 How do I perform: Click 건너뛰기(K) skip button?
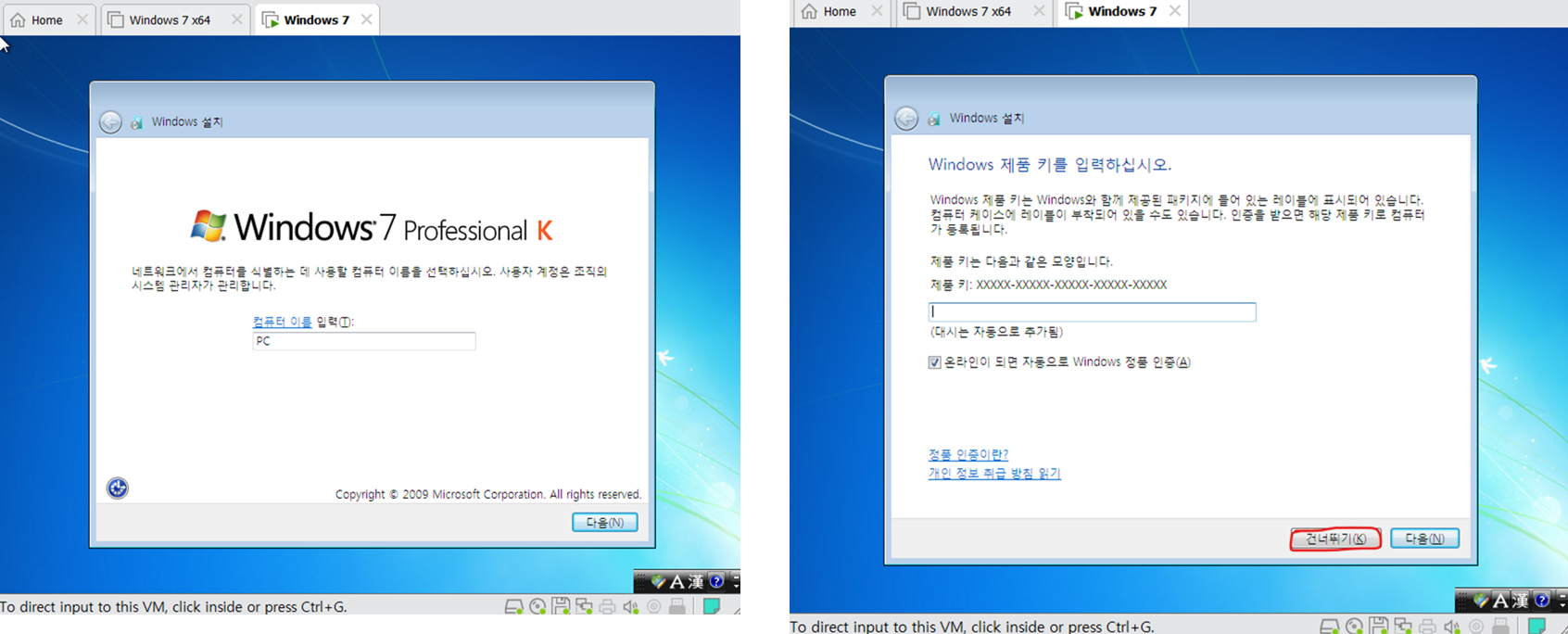(1335, 539)
